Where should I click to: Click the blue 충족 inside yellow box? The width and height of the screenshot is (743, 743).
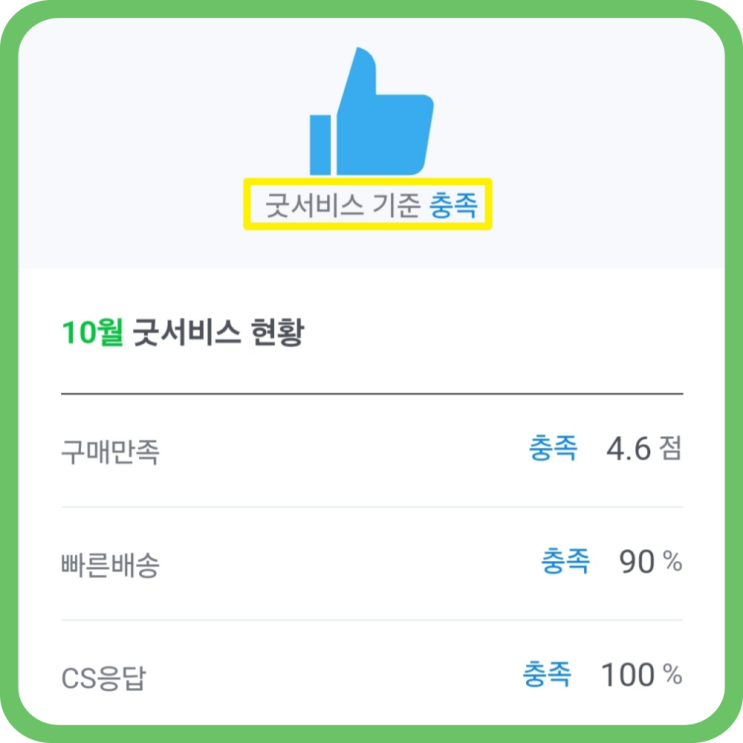pos(455,206)
